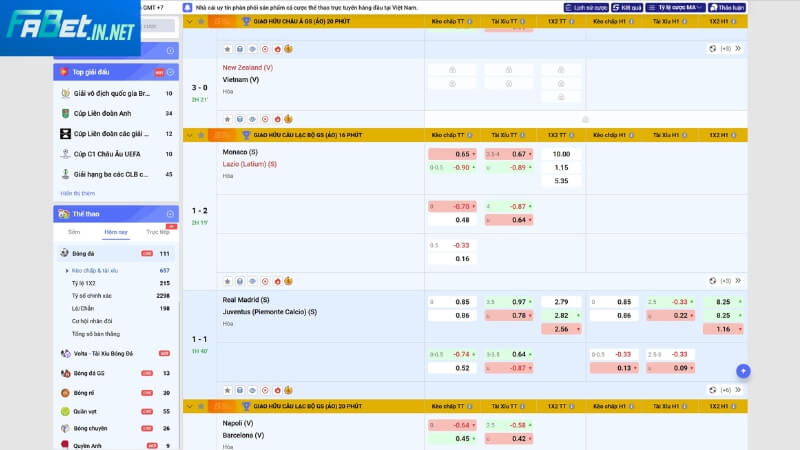
Task: Select Volta - Tài Xỉu Bóng Đá row
Action: click(117, 354)
